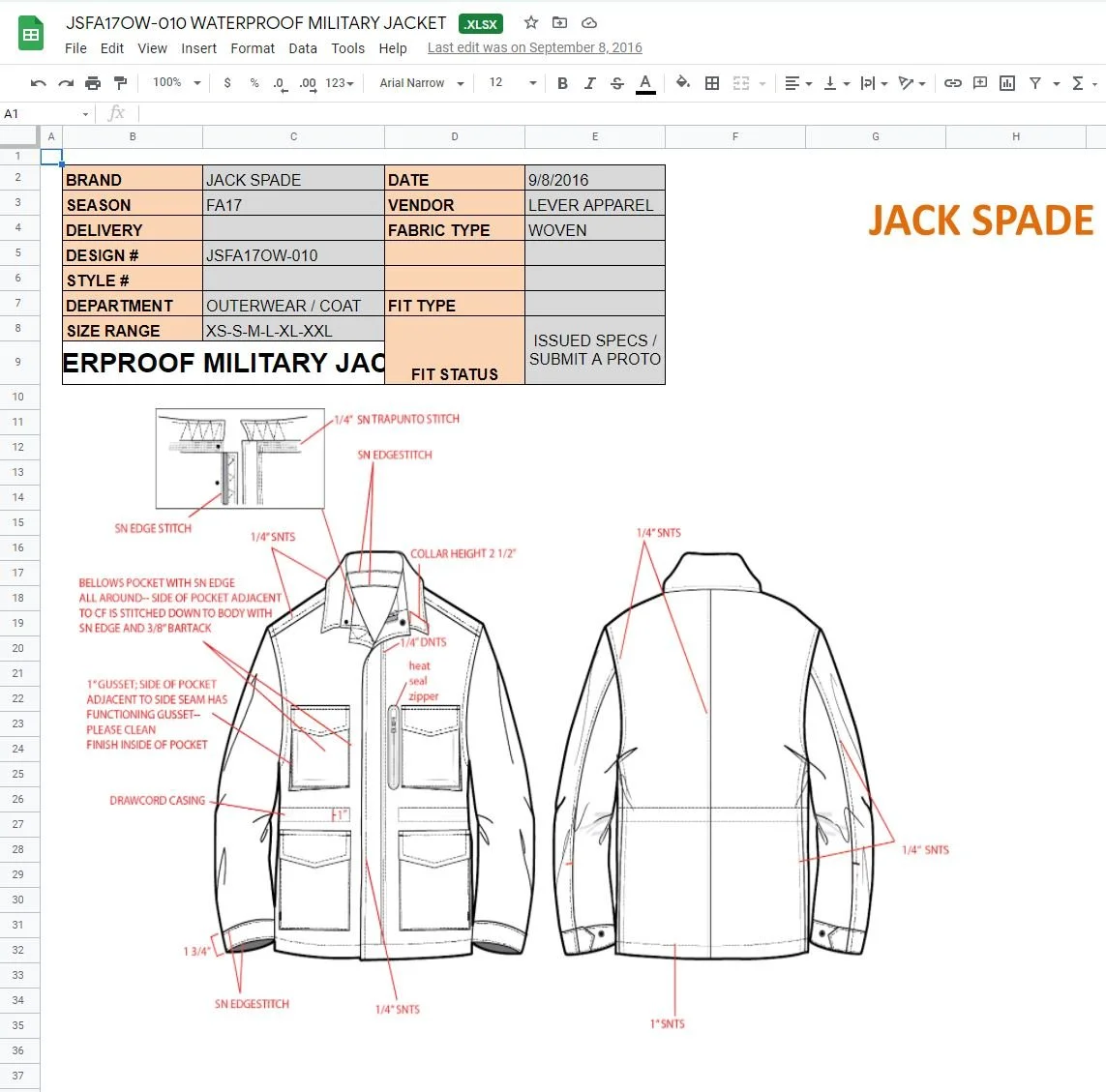The height and width of the screenshot is (1092, 1106).
Task: Open the font size 12 dropdown
Action: pos(513,82)
